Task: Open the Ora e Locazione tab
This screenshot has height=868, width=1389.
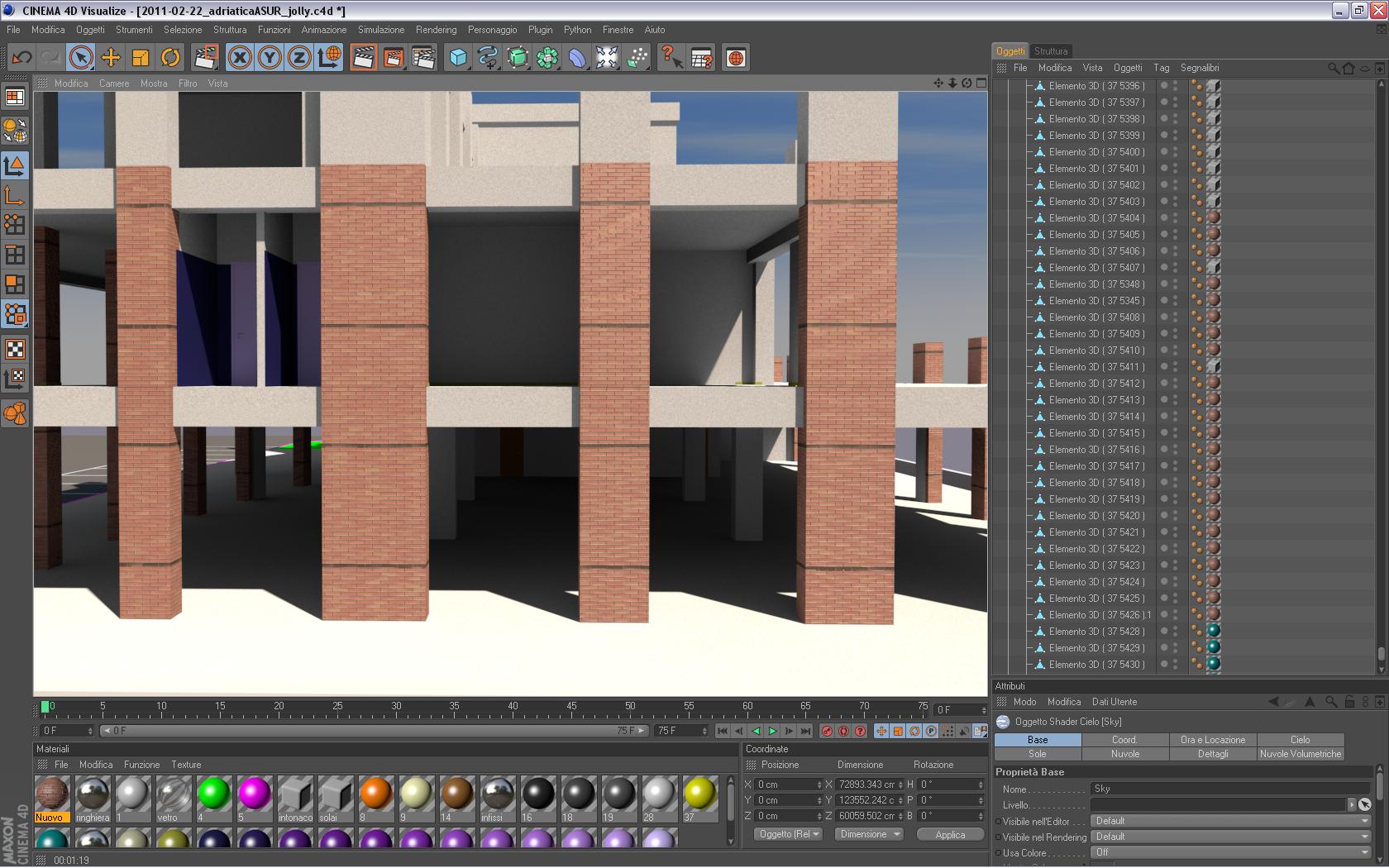Action: coord(1213,740)
